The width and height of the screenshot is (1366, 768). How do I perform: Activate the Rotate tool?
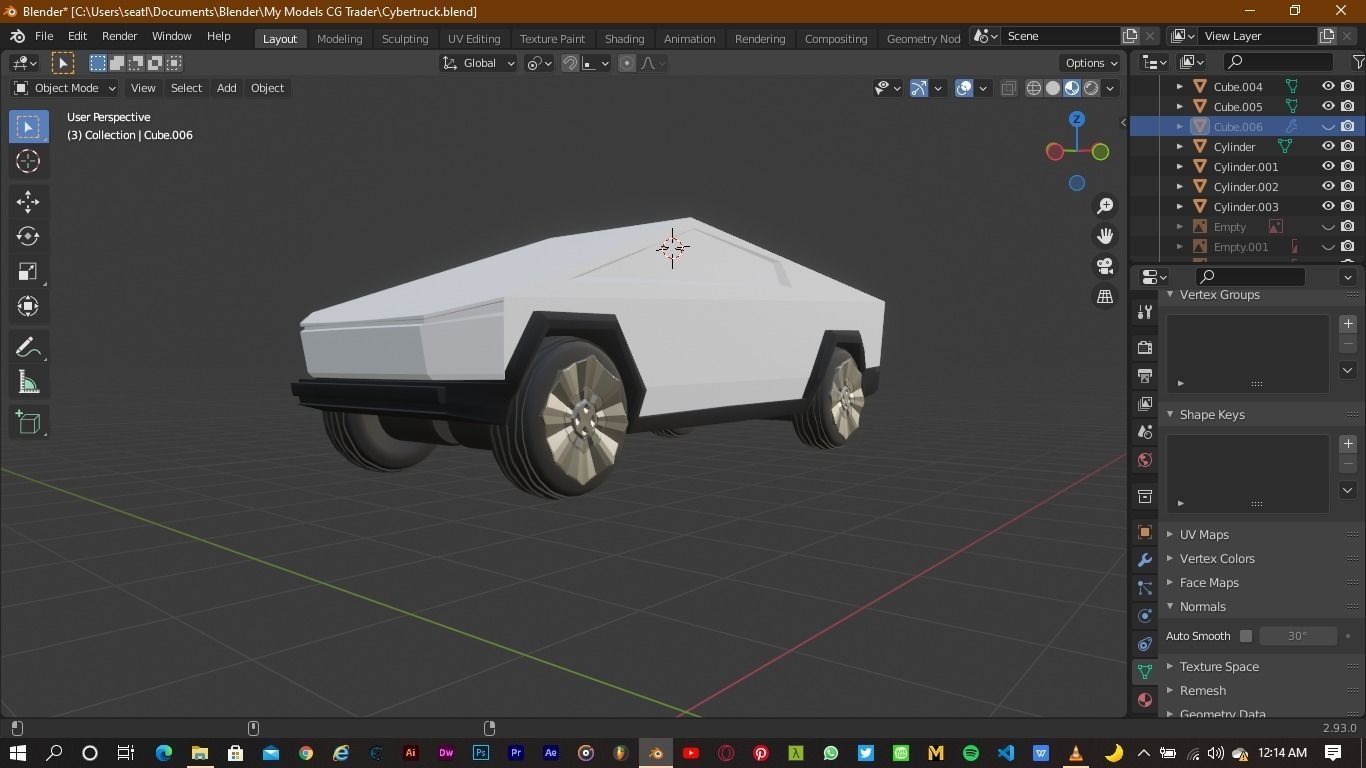click(28, 237)
